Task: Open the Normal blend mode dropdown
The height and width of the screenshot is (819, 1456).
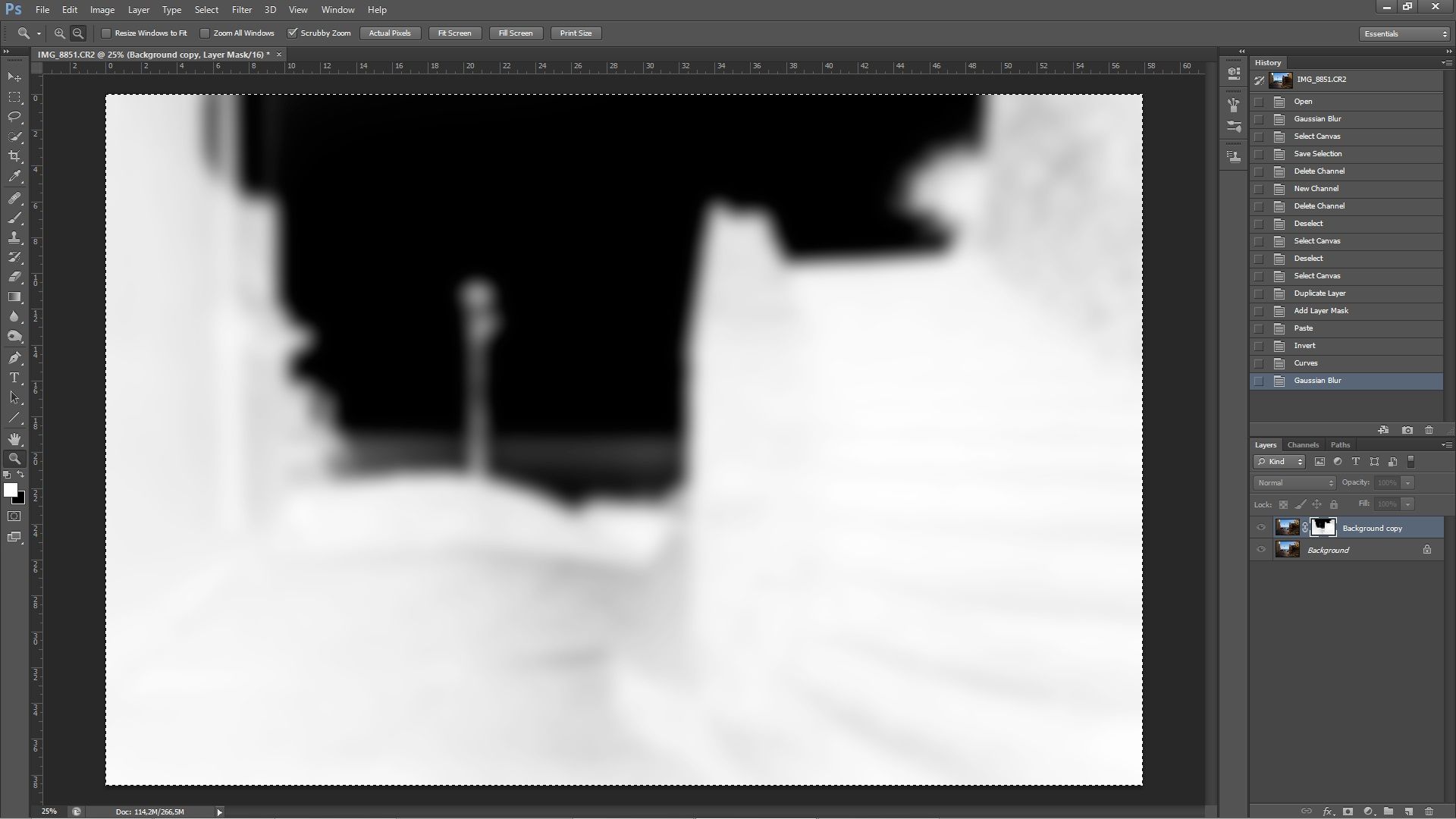Action: 1294,482
